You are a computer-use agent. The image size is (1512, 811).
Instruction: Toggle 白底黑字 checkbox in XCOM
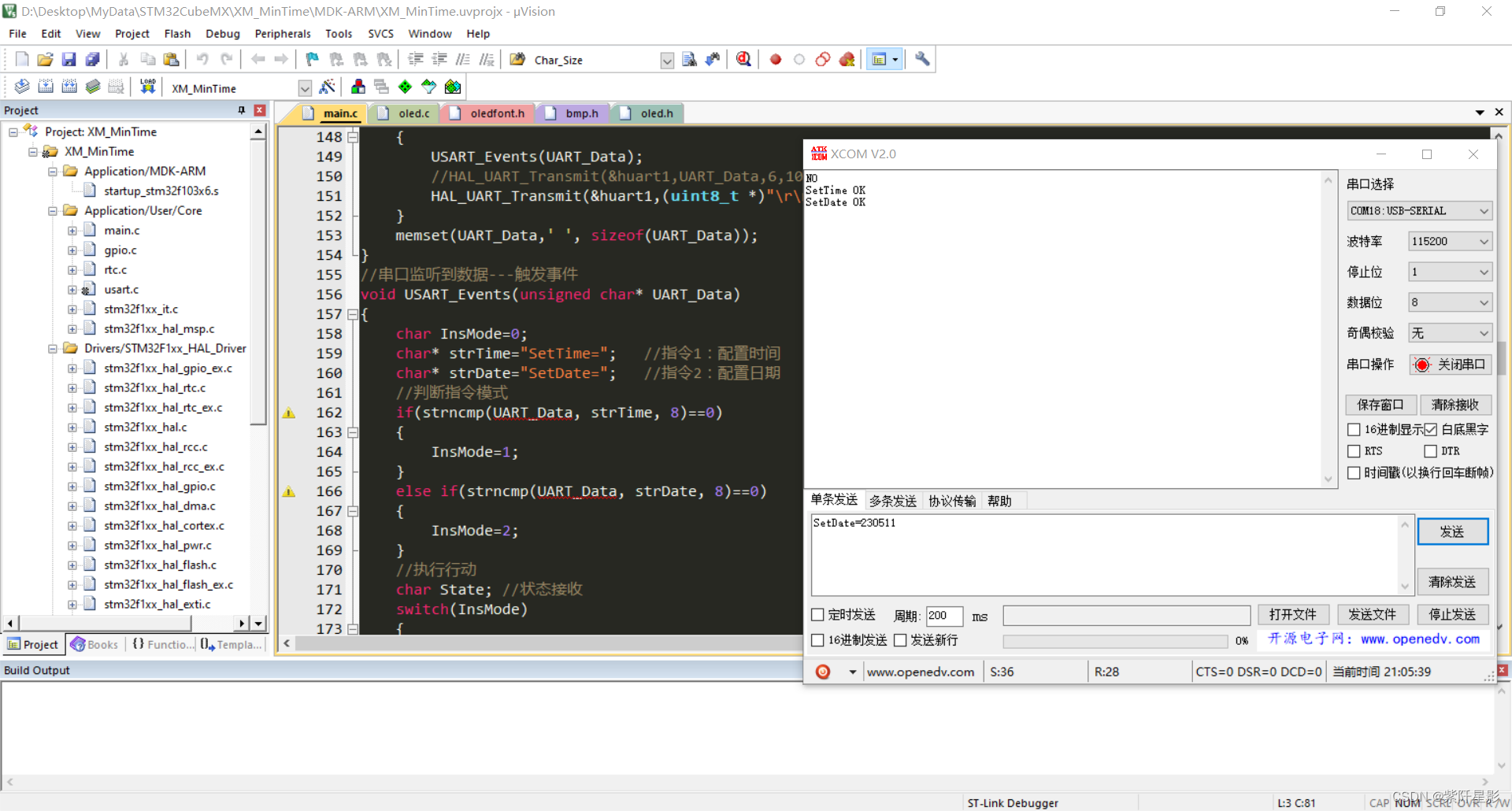[1431, 430]
